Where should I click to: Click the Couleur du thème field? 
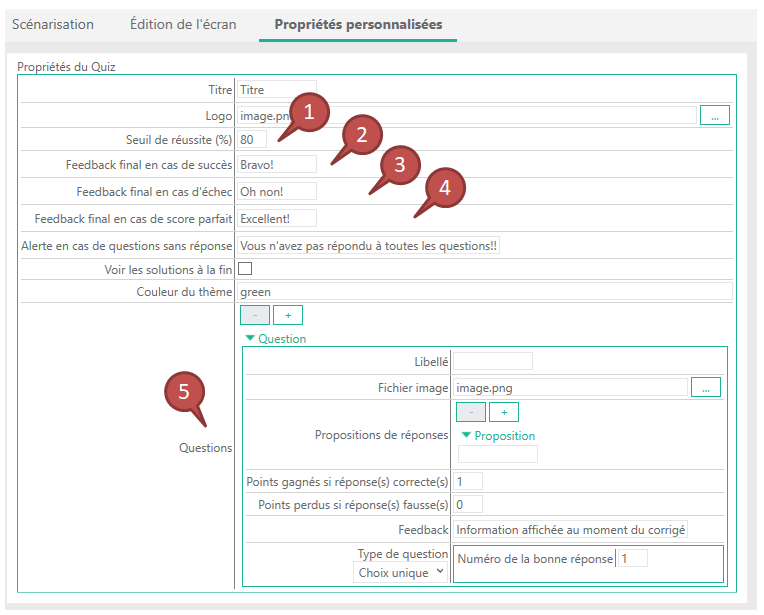pyautogui.click(x=484, y=292)
